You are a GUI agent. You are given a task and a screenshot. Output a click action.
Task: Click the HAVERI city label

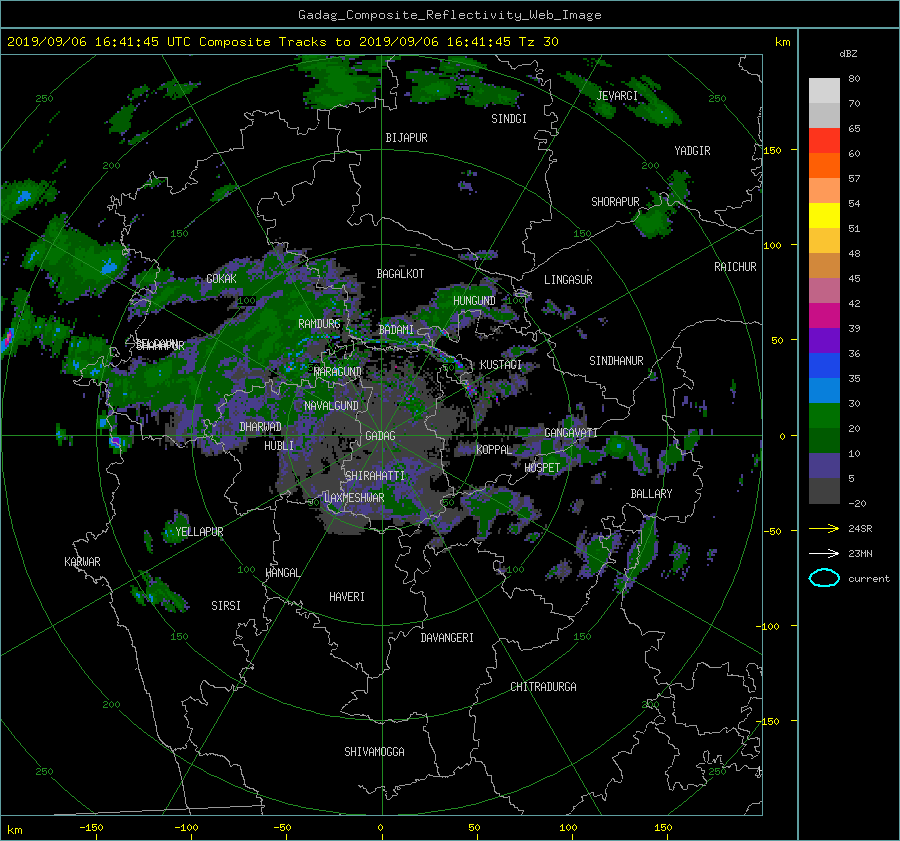347,597
